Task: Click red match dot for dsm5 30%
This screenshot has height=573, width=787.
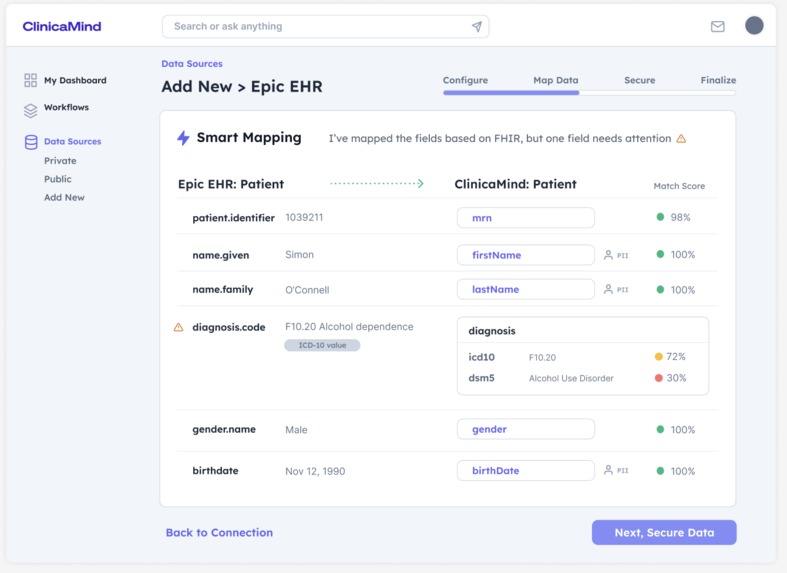Action: tap(659, 378)
